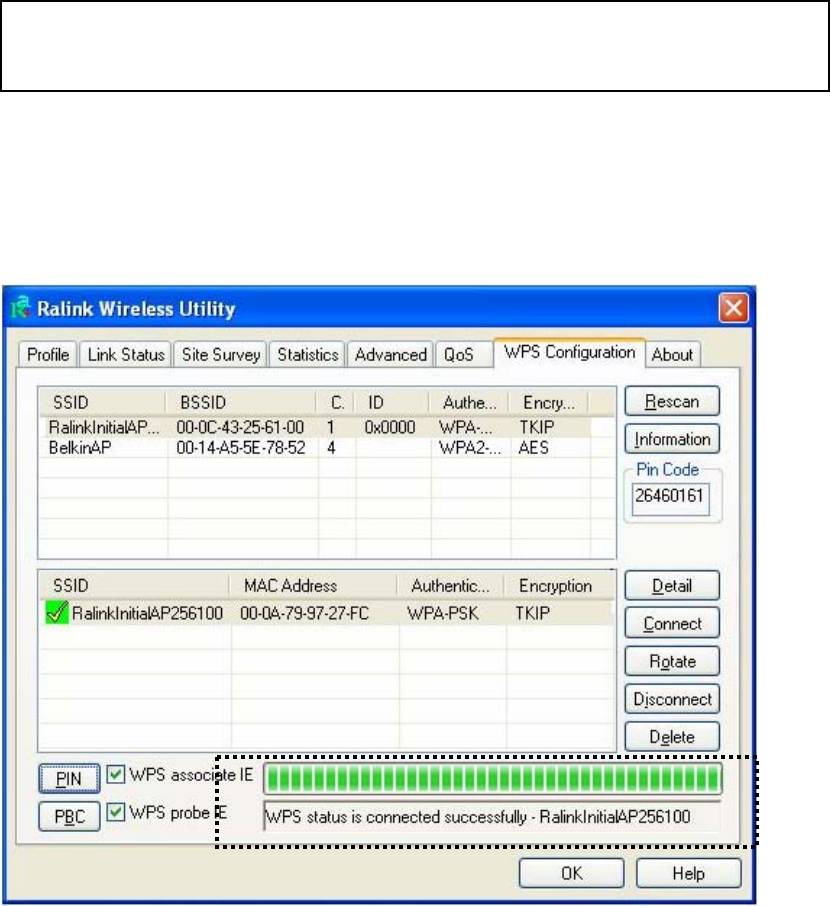Click the Rotate button
Viewport: 830px width, 906px height.
[x=672, y=661]
